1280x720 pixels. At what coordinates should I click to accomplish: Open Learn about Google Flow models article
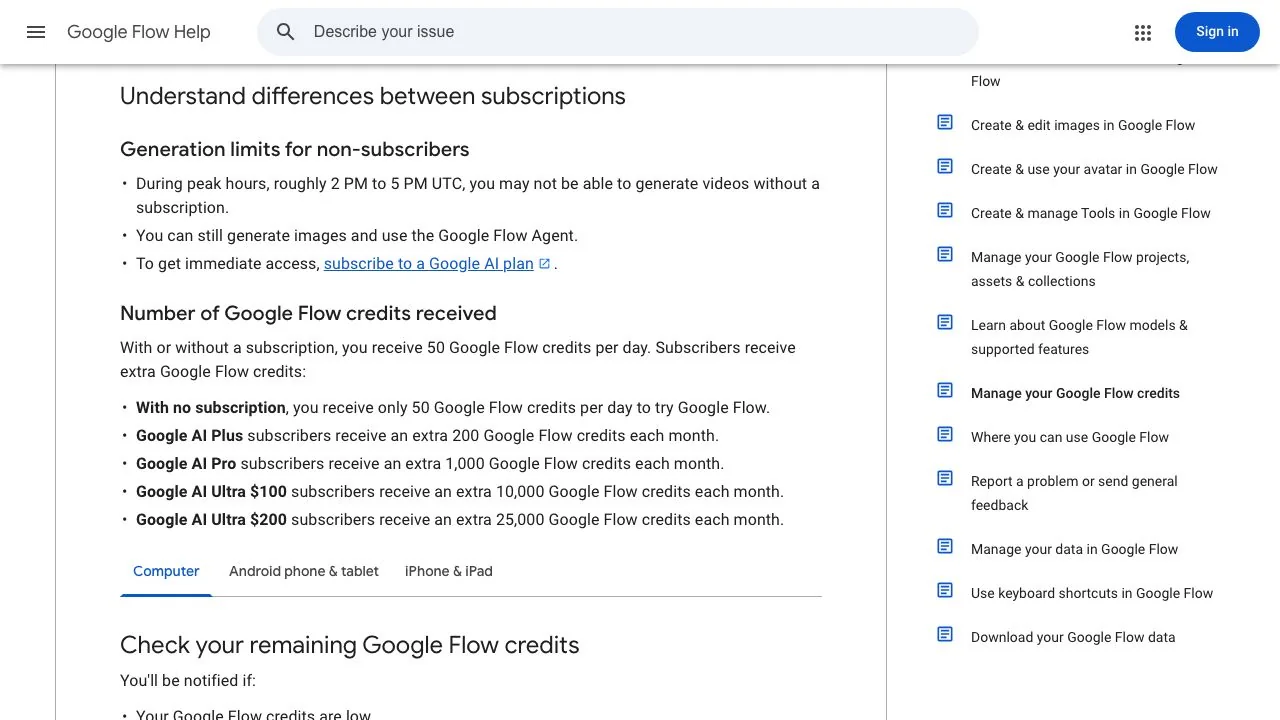tap(1079, 337)
